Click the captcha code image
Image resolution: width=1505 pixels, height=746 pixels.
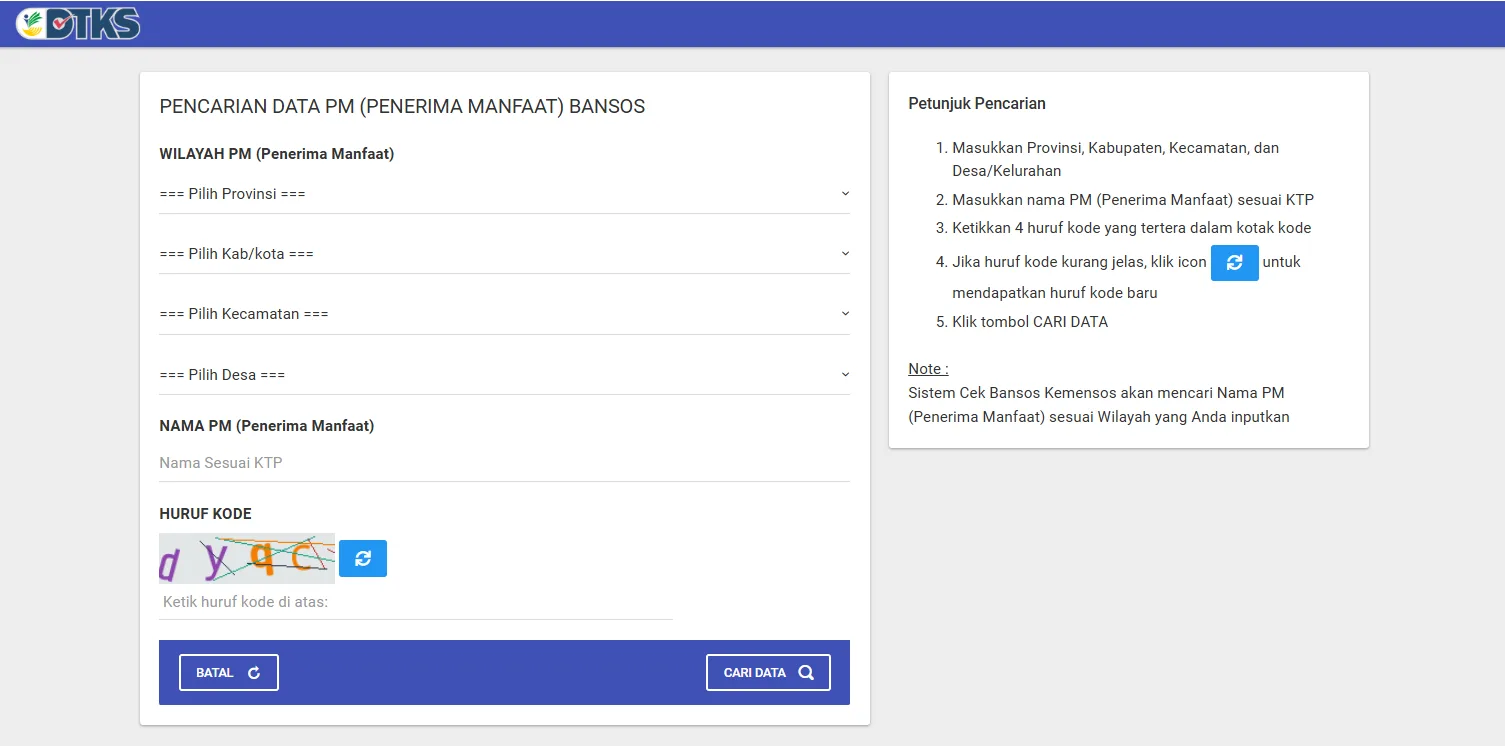[247, 558]
